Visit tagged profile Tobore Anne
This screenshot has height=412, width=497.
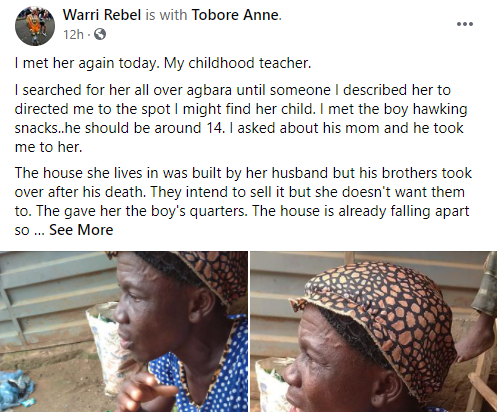(x=235, y=15)
